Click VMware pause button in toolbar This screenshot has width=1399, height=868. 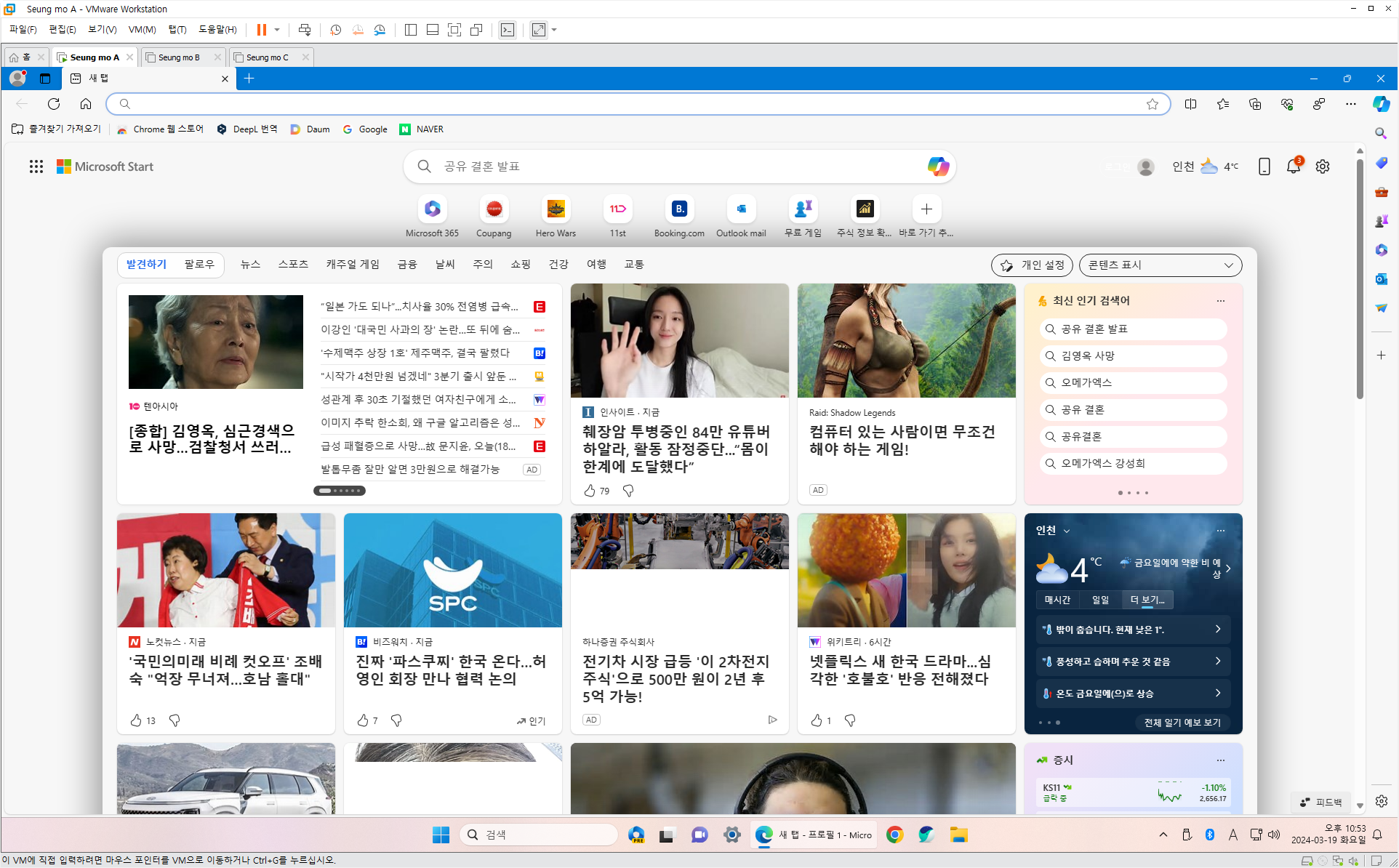click(x=262, y=30)
